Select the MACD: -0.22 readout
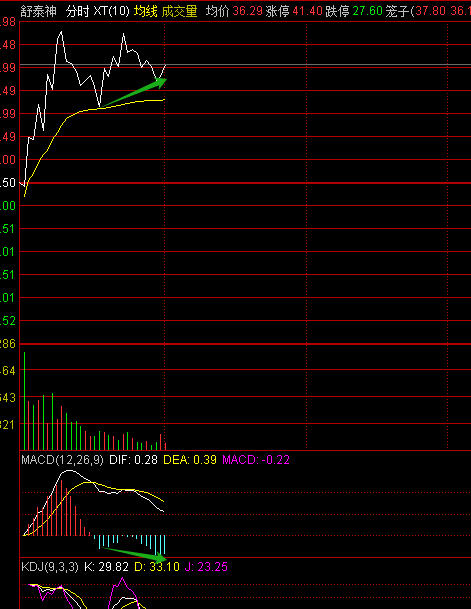The image size is (471, 609). point(256,460)
